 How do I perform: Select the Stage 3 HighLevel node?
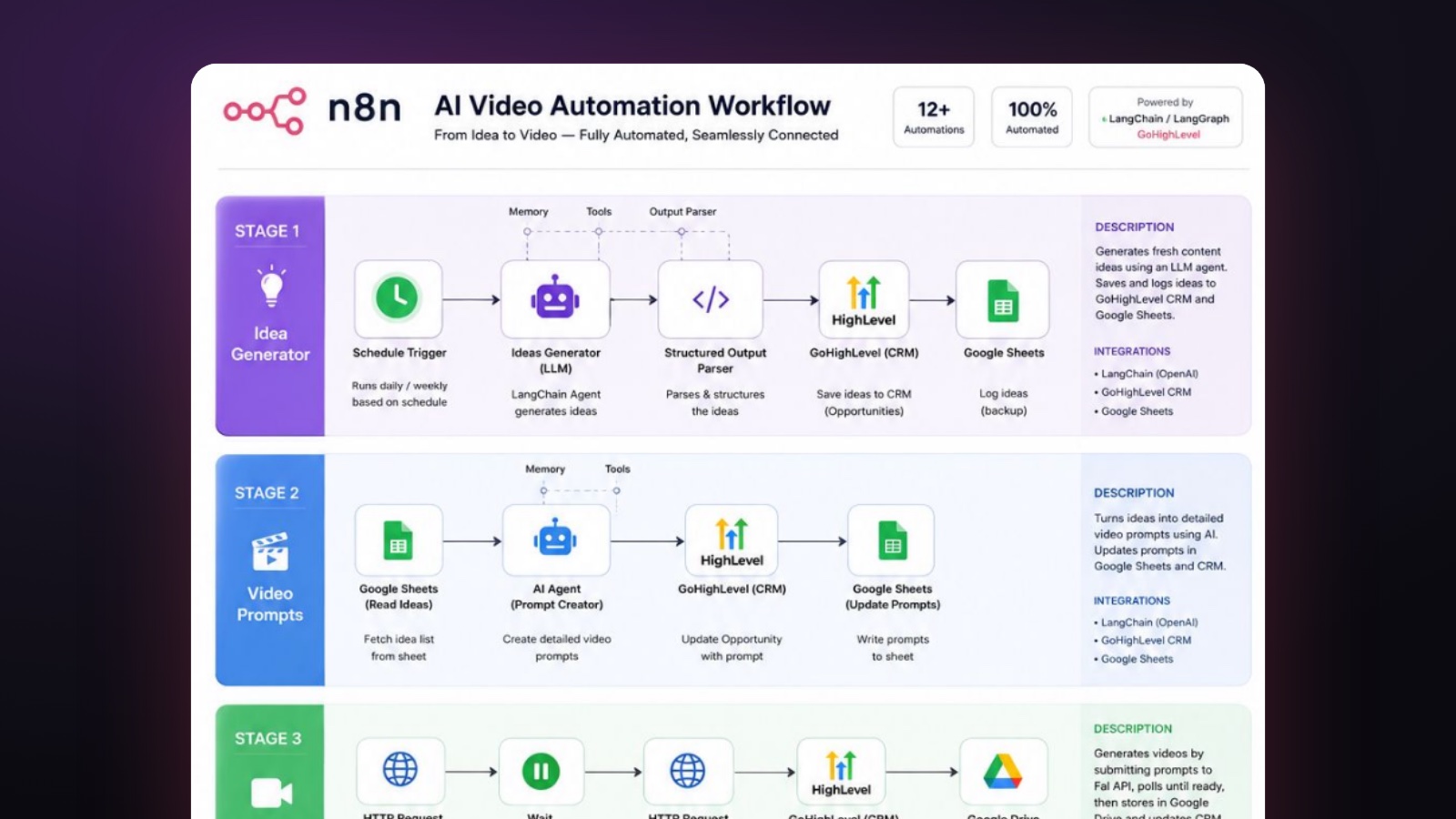[x=841, y=771]
